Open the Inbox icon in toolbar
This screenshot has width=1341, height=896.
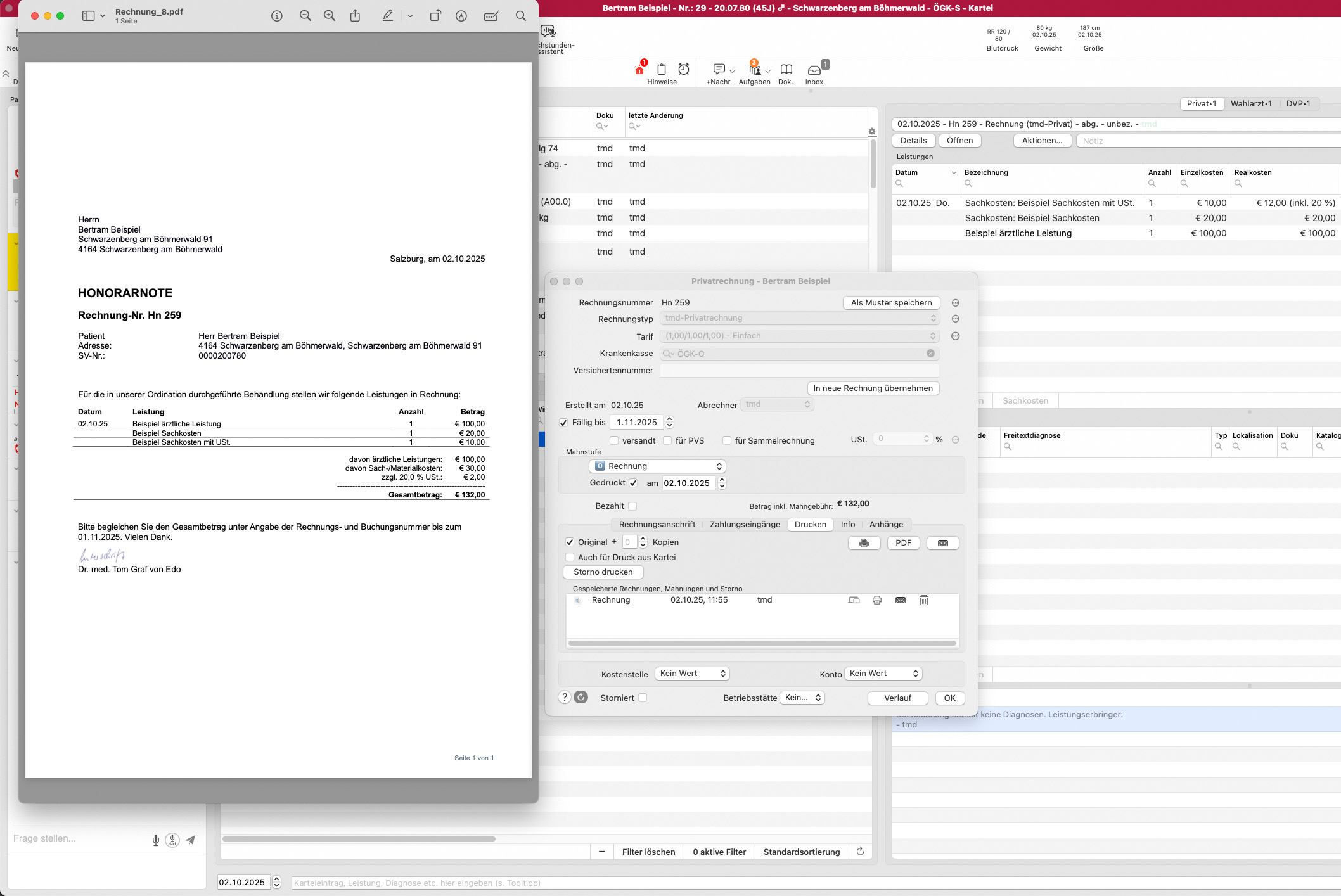(x=814, y=70)
